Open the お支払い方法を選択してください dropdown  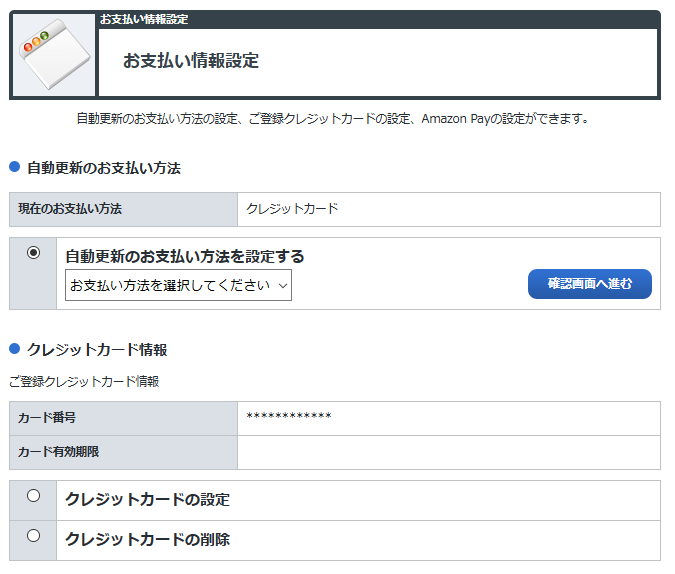178,285
